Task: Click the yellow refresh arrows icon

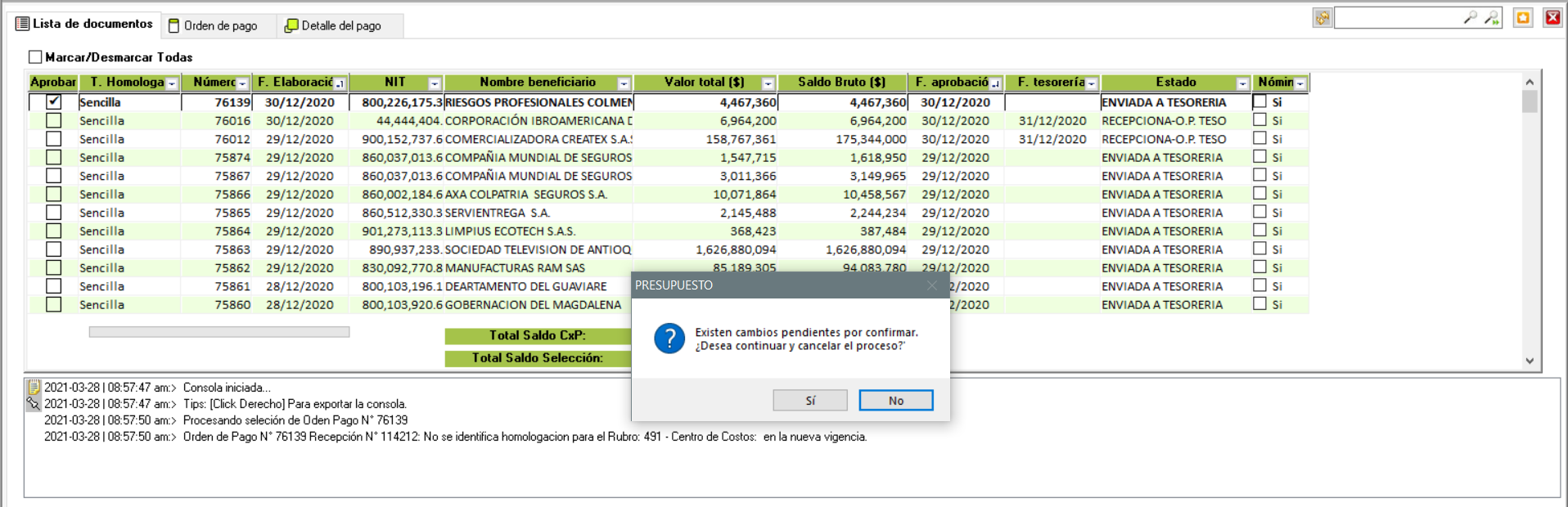Action: pyautogui.click(x=1322, y=18)
